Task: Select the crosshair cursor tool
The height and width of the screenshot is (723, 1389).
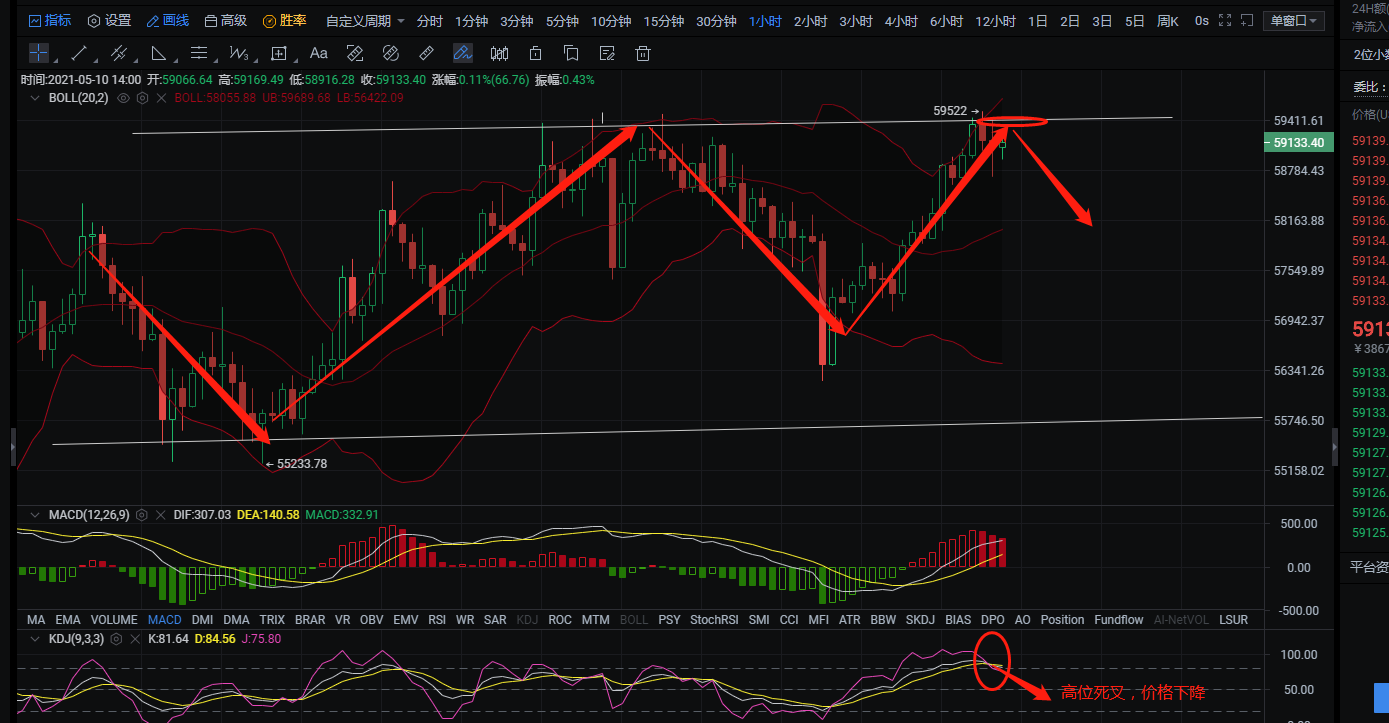Action: (38, 53)
